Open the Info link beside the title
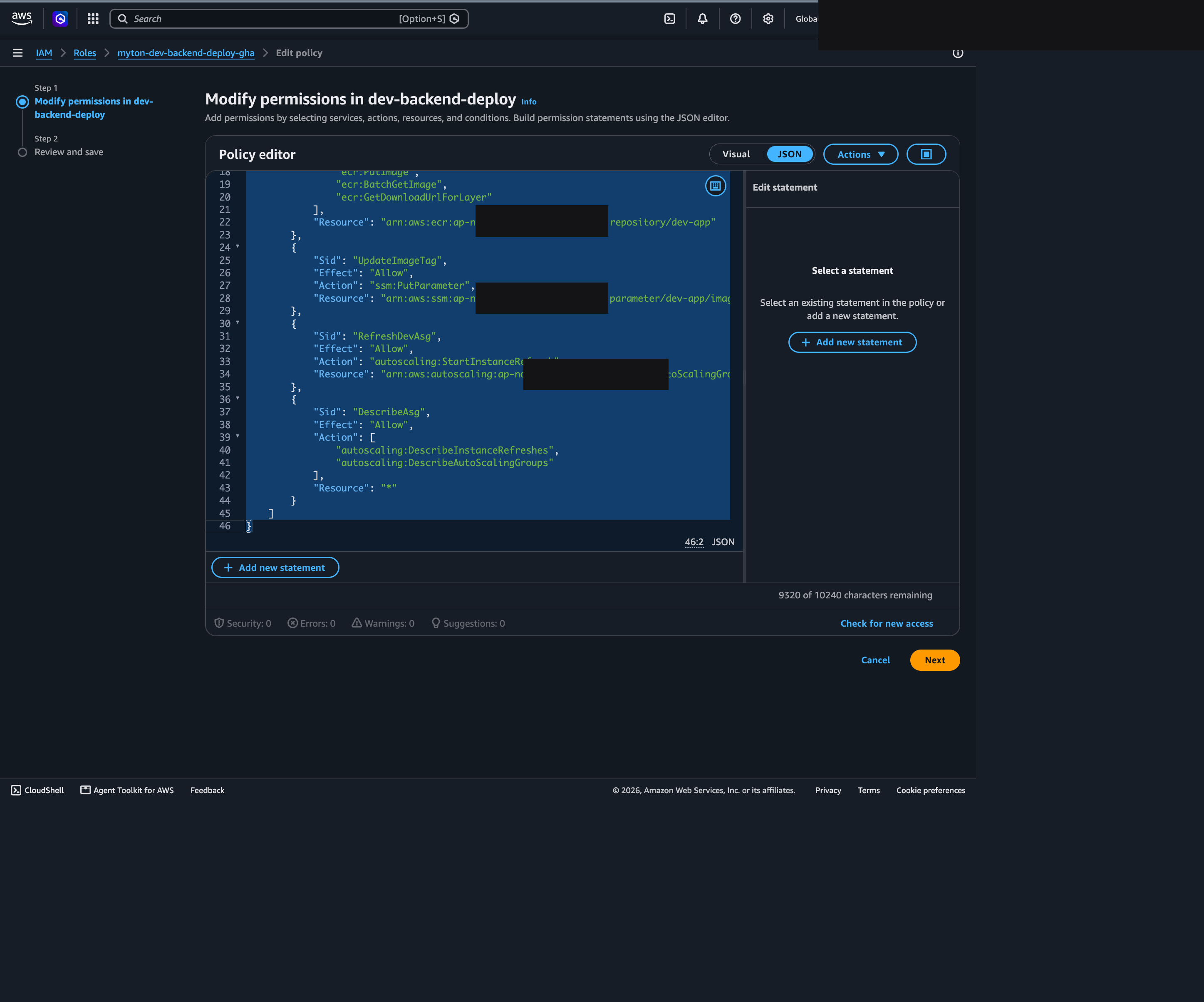Viewport: 1204px width, 1002px height. [x=529, y=102]
